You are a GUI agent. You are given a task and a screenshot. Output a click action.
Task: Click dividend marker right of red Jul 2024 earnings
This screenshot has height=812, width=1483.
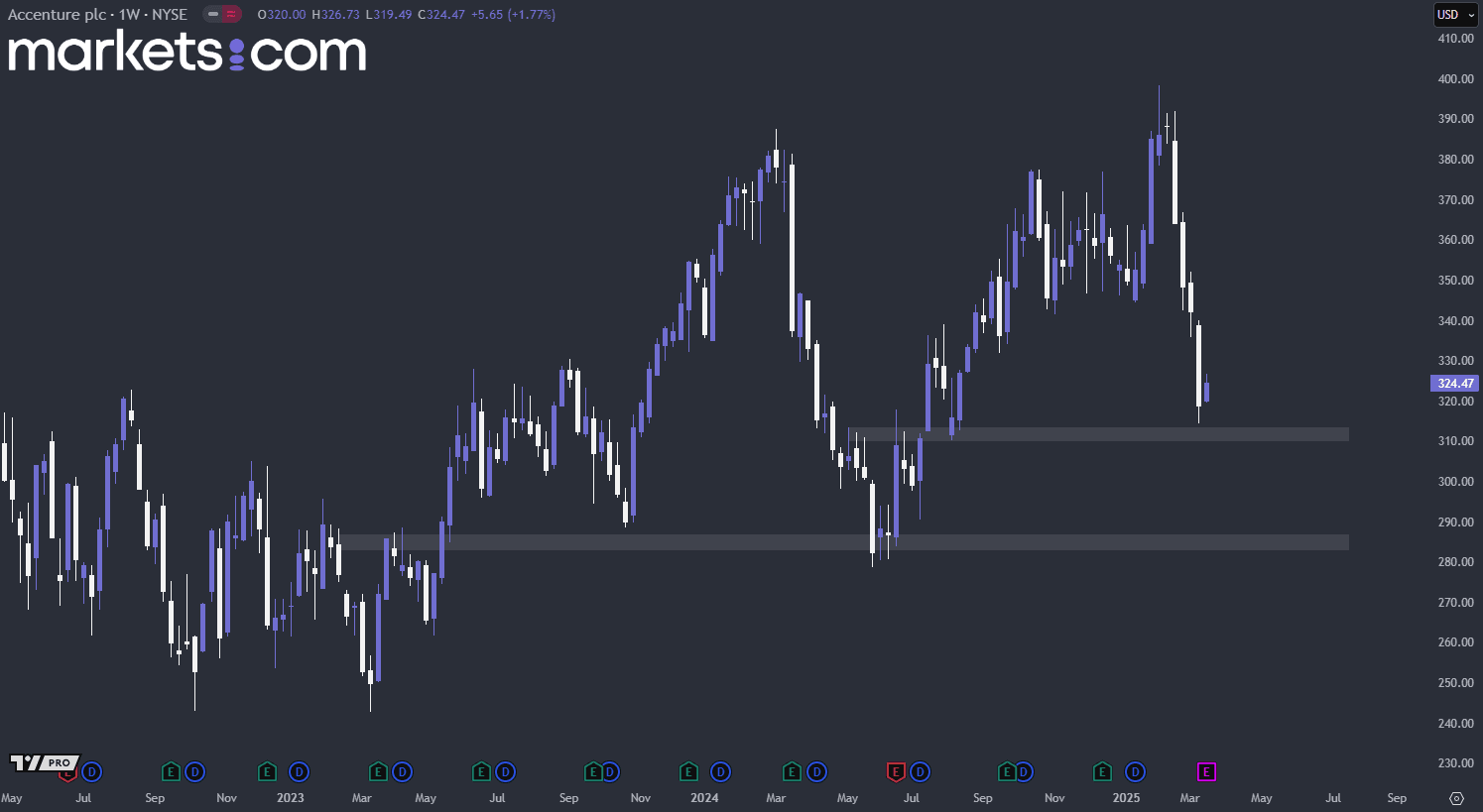click(920, 771)
